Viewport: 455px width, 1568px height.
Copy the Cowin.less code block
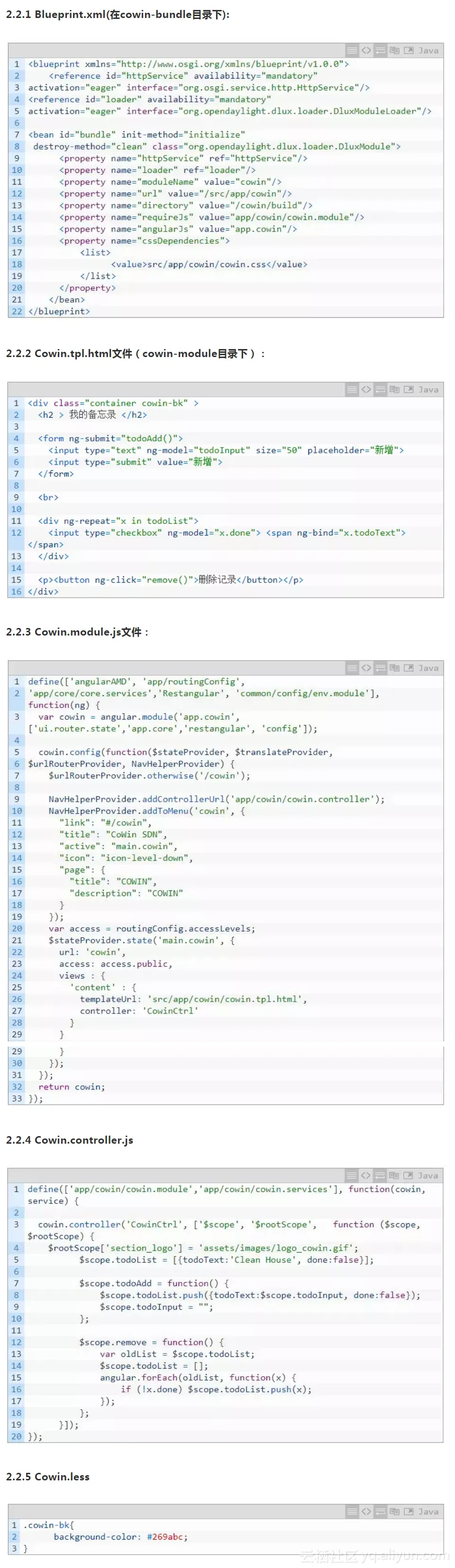point(394,1511)
